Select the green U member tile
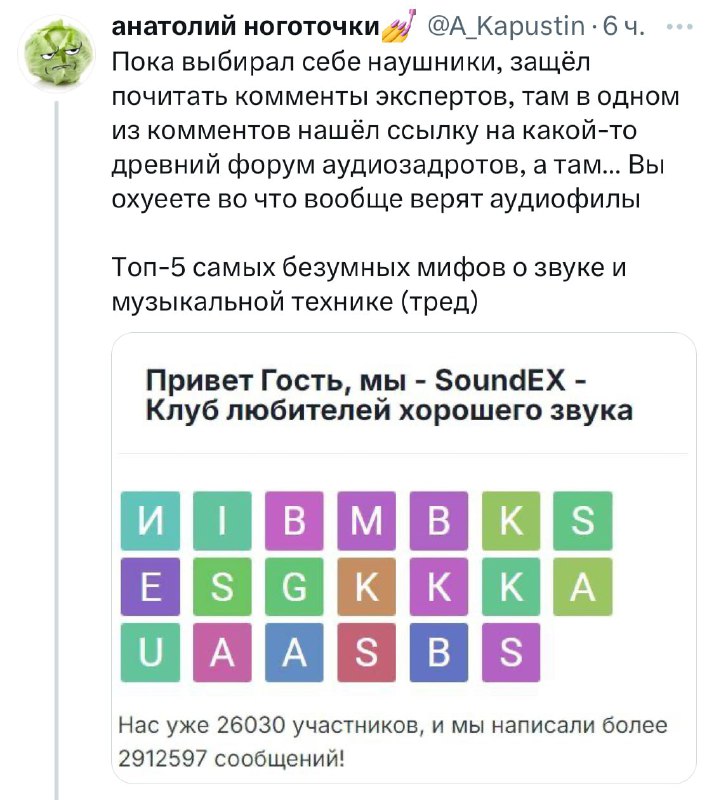This screenshot has width=714, height=800. [x=149, y=652]
